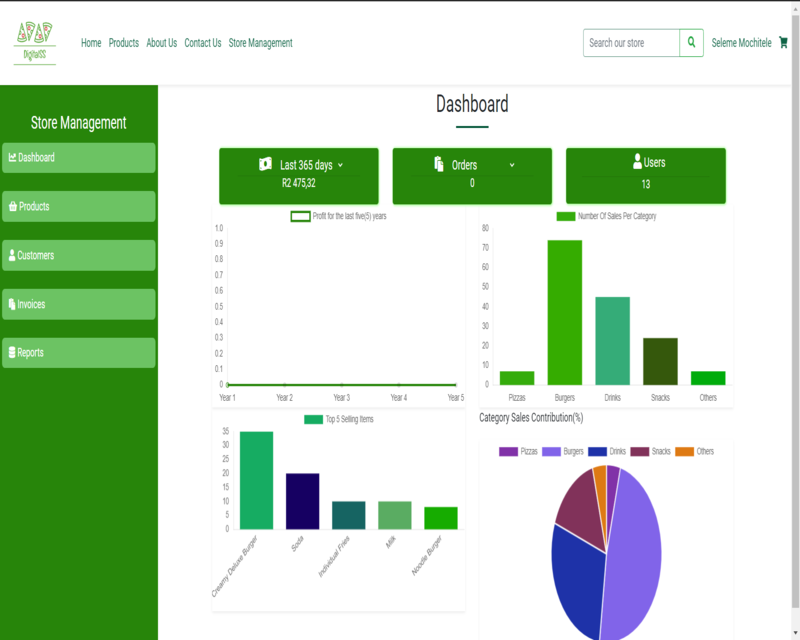Toggle Number Of Sales Per Category legend
Screen dimensions: 800x640
coord(606,216)
